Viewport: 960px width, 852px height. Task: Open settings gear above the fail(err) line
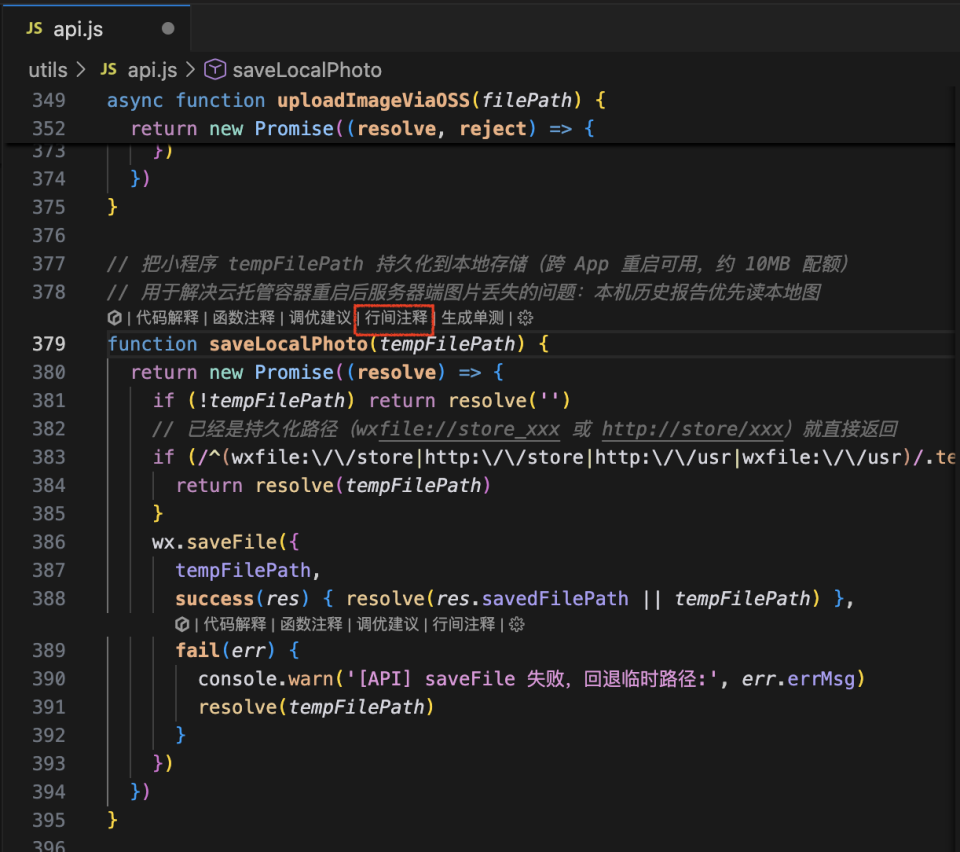pos(517,624)
